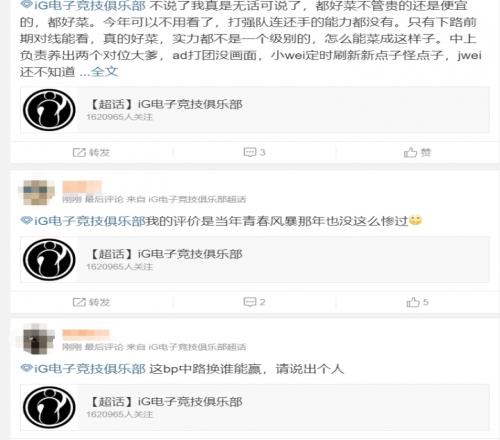Like the second post with 5 likes
This screenshot has width=500, height=440.
click(x=417, y=302)
